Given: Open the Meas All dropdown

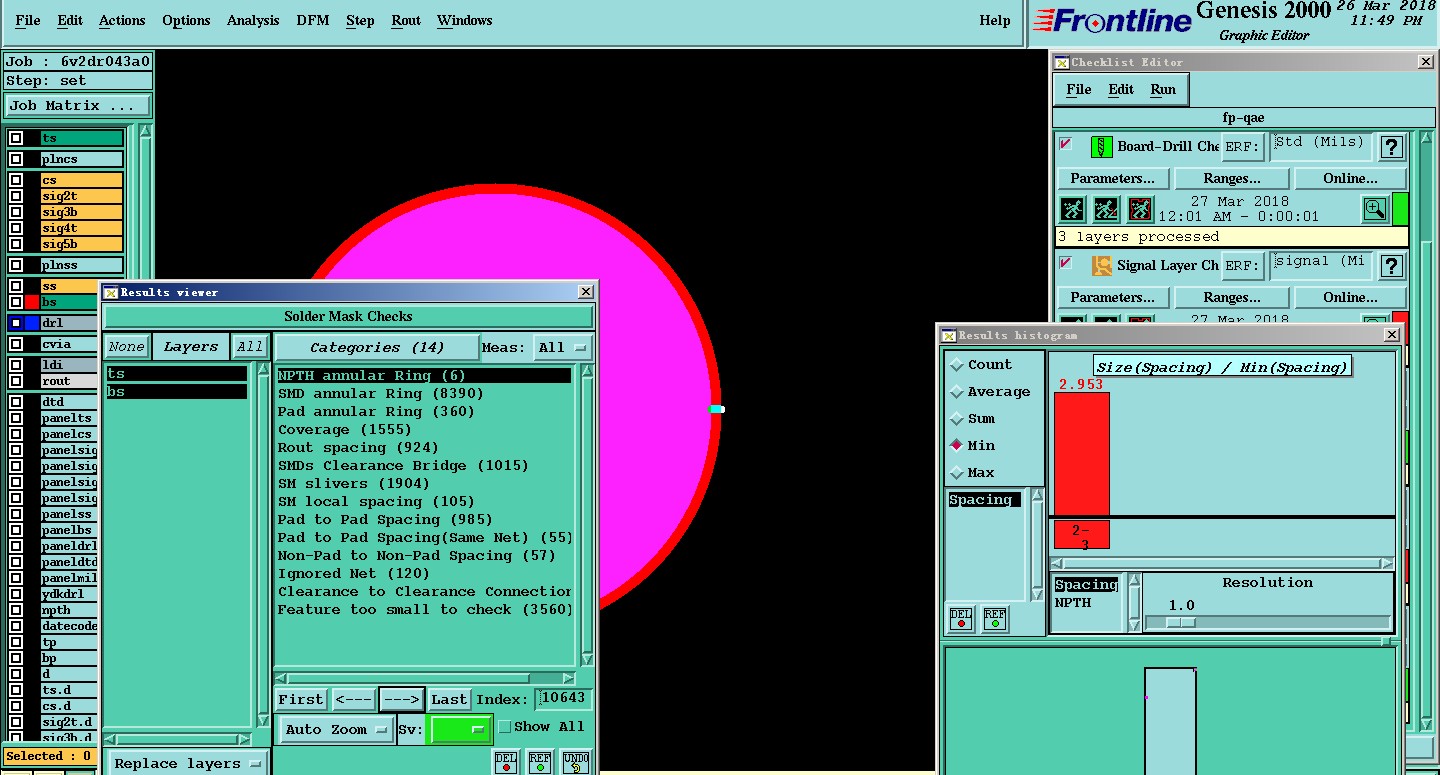Looking at the screenshot, I should [562, 348].
